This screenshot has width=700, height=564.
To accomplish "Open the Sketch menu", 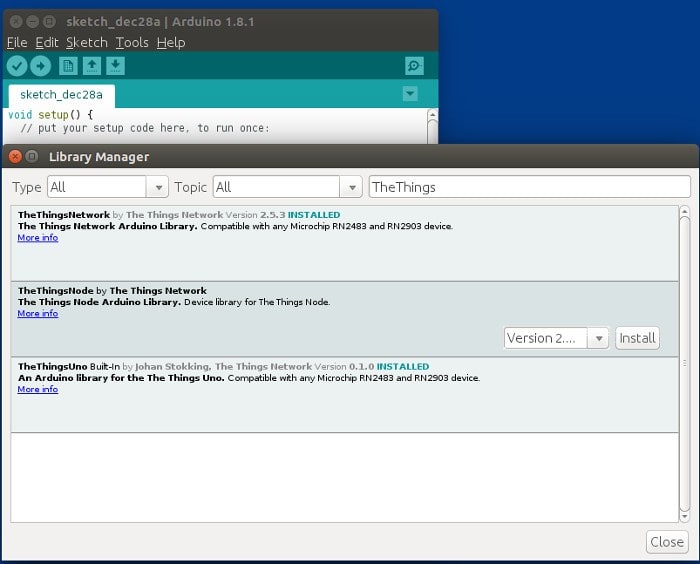I will point(87,42).
